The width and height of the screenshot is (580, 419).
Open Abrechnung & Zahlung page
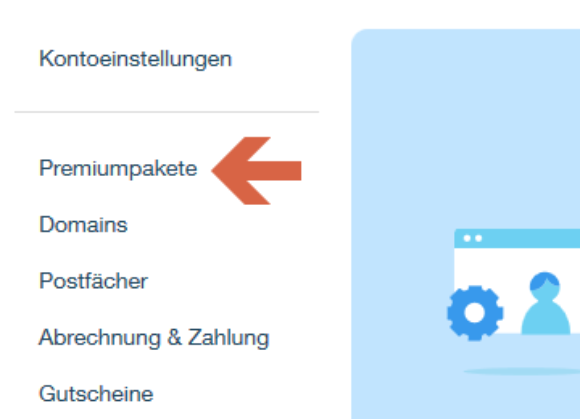[x=154, y=338]
